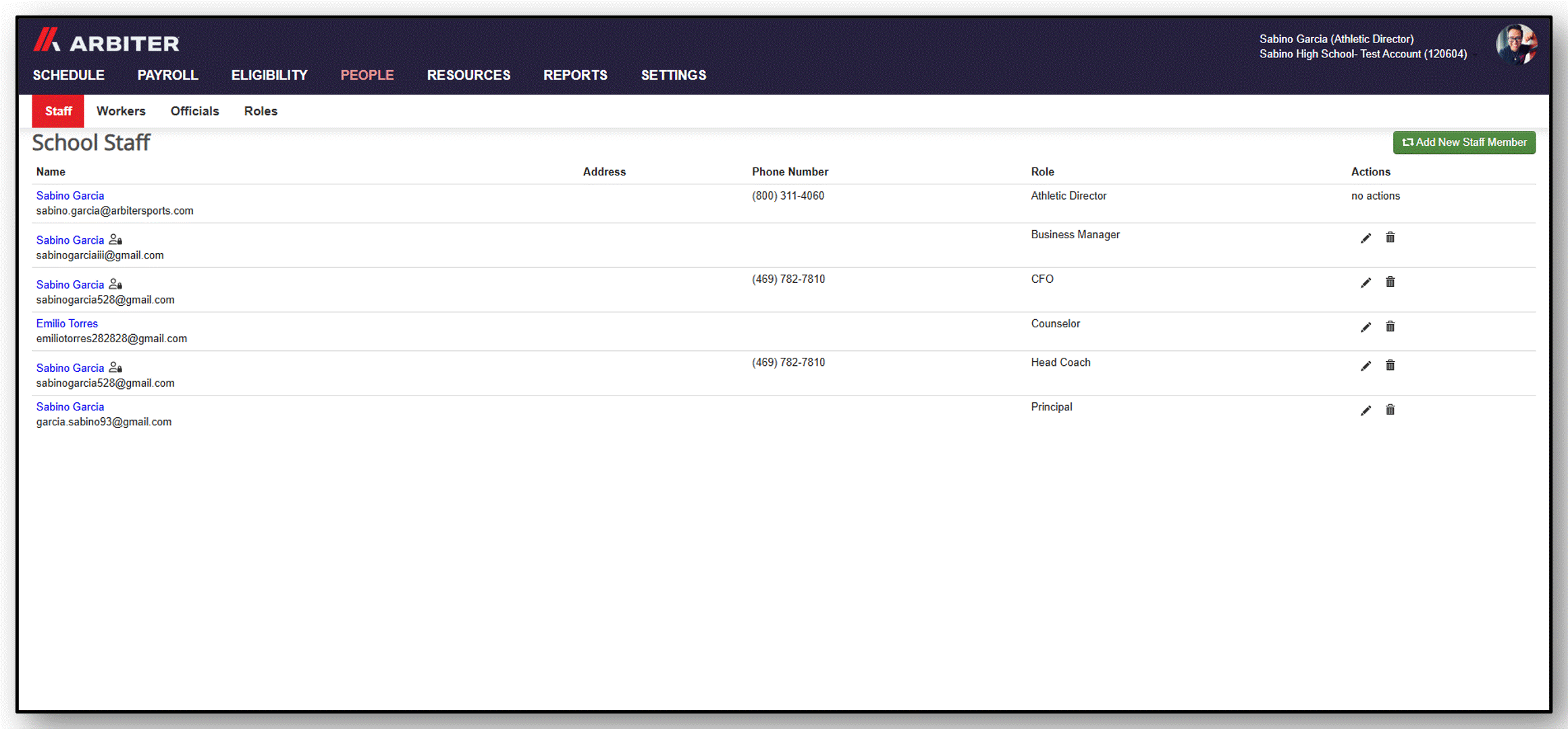Edit Emilio Torres Counselor record
Image resolution: width=1568 pixels, height=729 pixels.
1366,327
